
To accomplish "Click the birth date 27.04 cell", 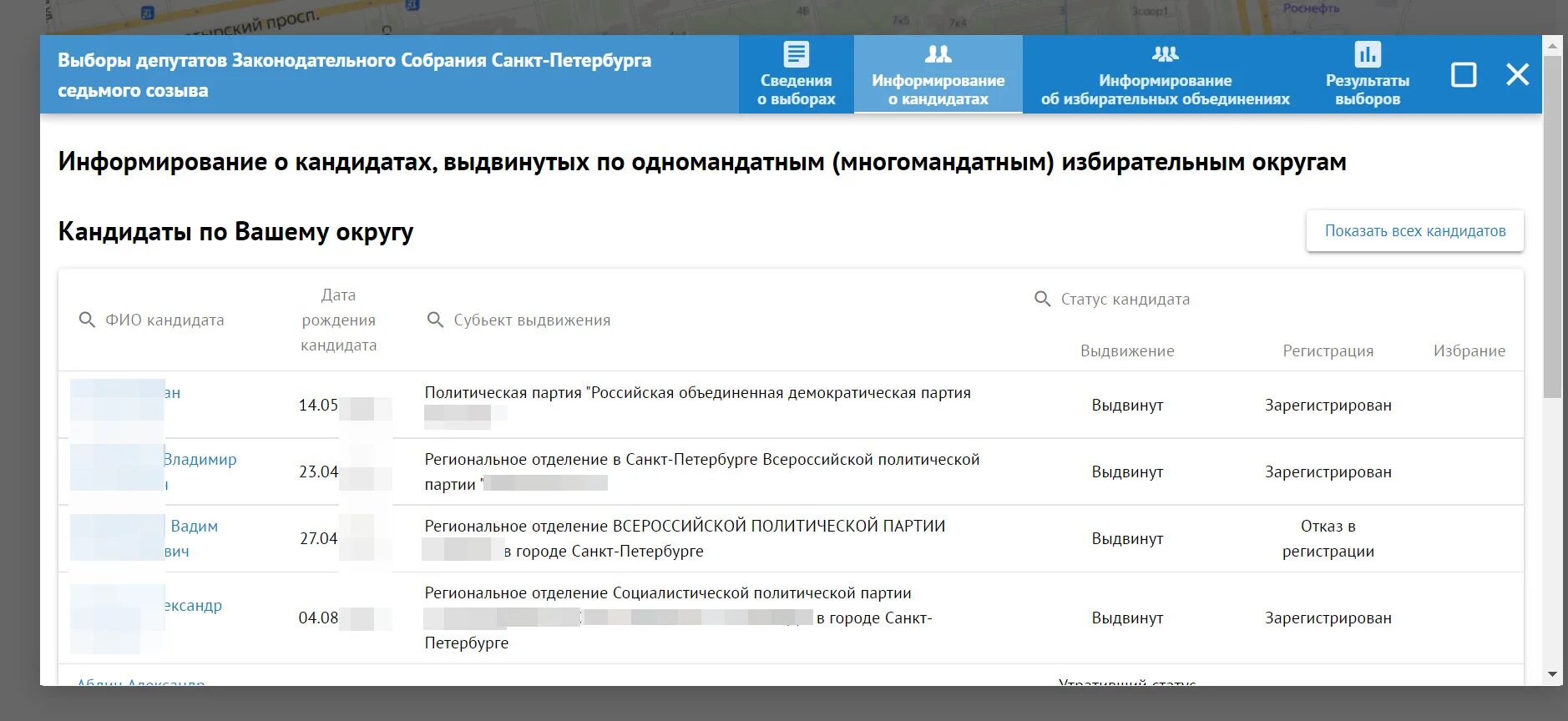I will coord(318,538).
